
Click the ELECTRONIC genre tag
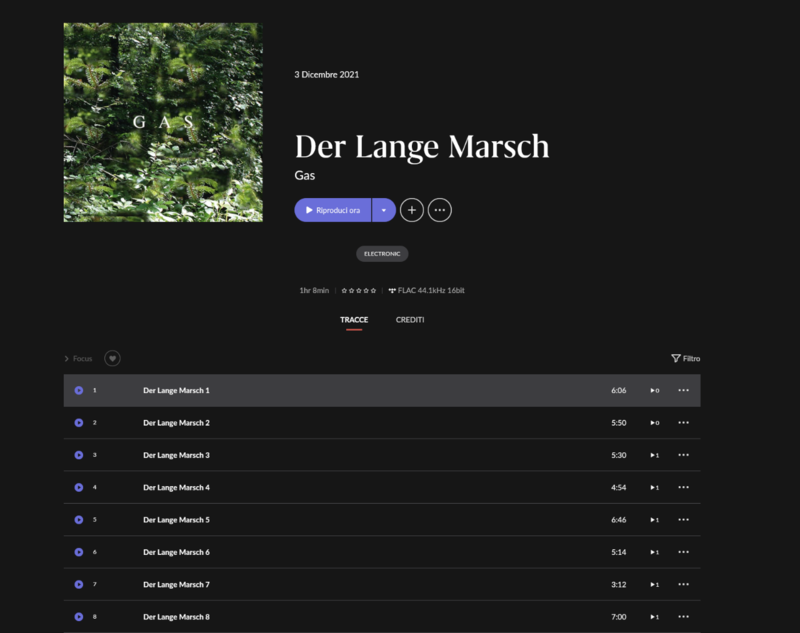382,254
